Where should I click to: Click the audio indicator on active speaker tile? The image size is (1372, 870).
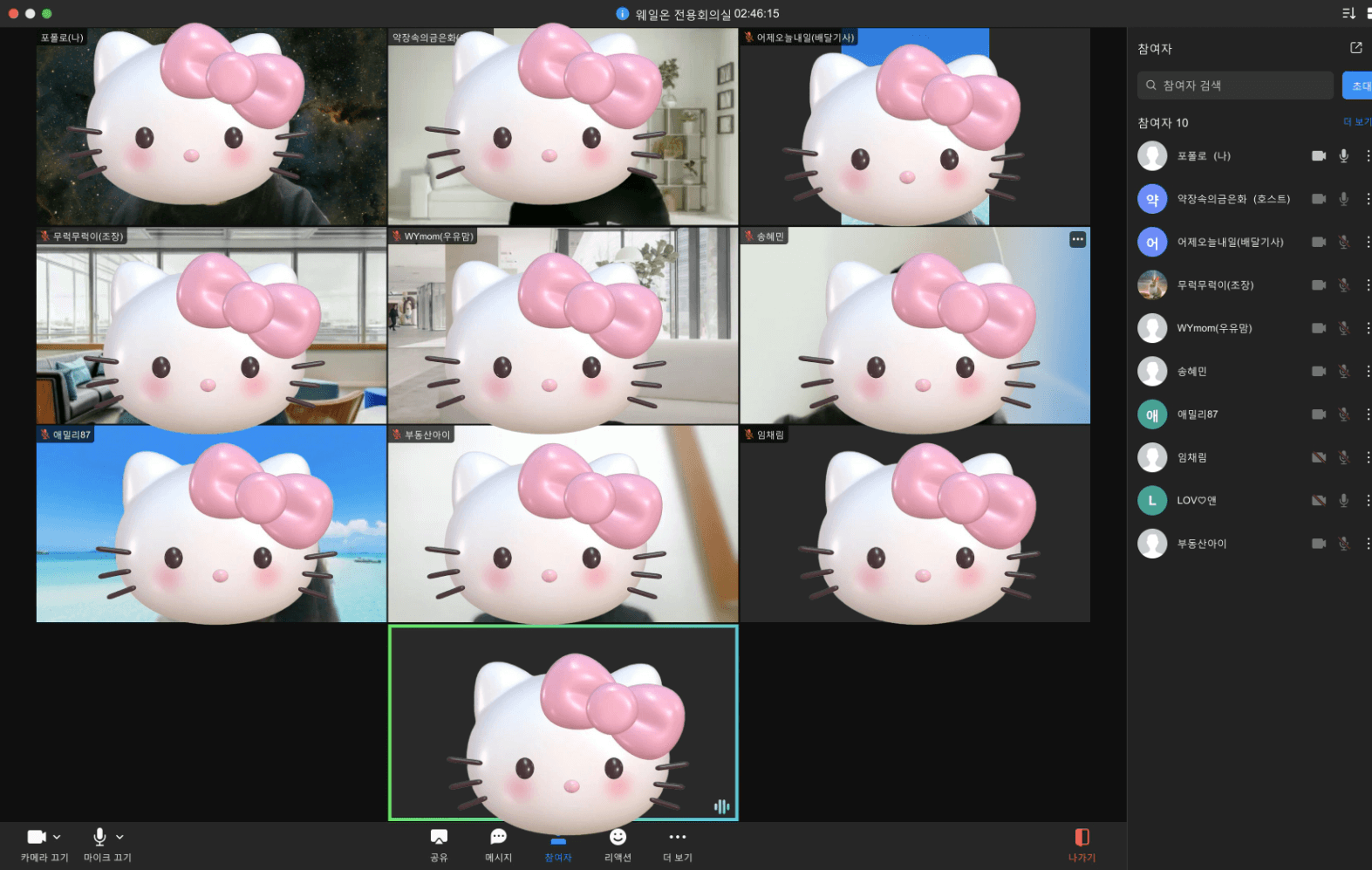point(721,806)
